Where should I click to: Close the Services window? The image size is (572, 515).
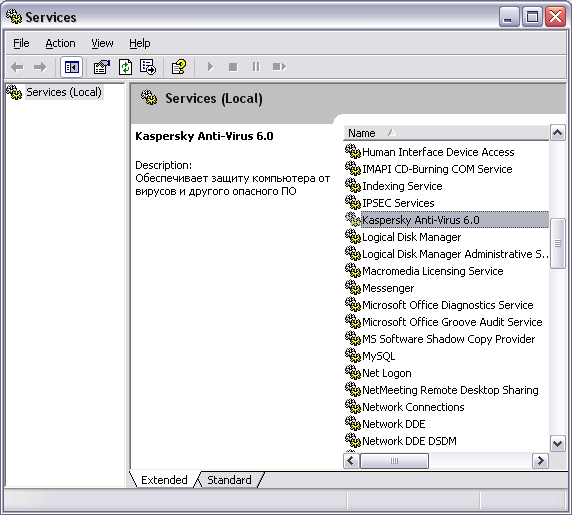pos(555,17)
